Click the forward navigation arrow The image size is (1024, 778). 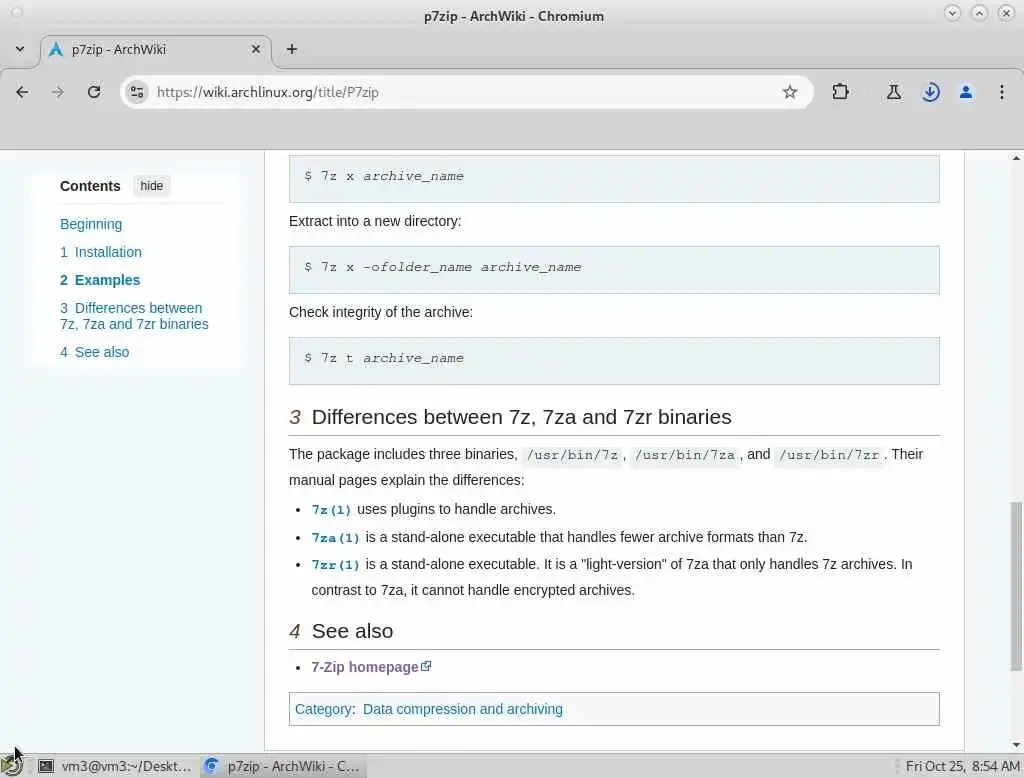pyautogui.click(x=58, y=92)
